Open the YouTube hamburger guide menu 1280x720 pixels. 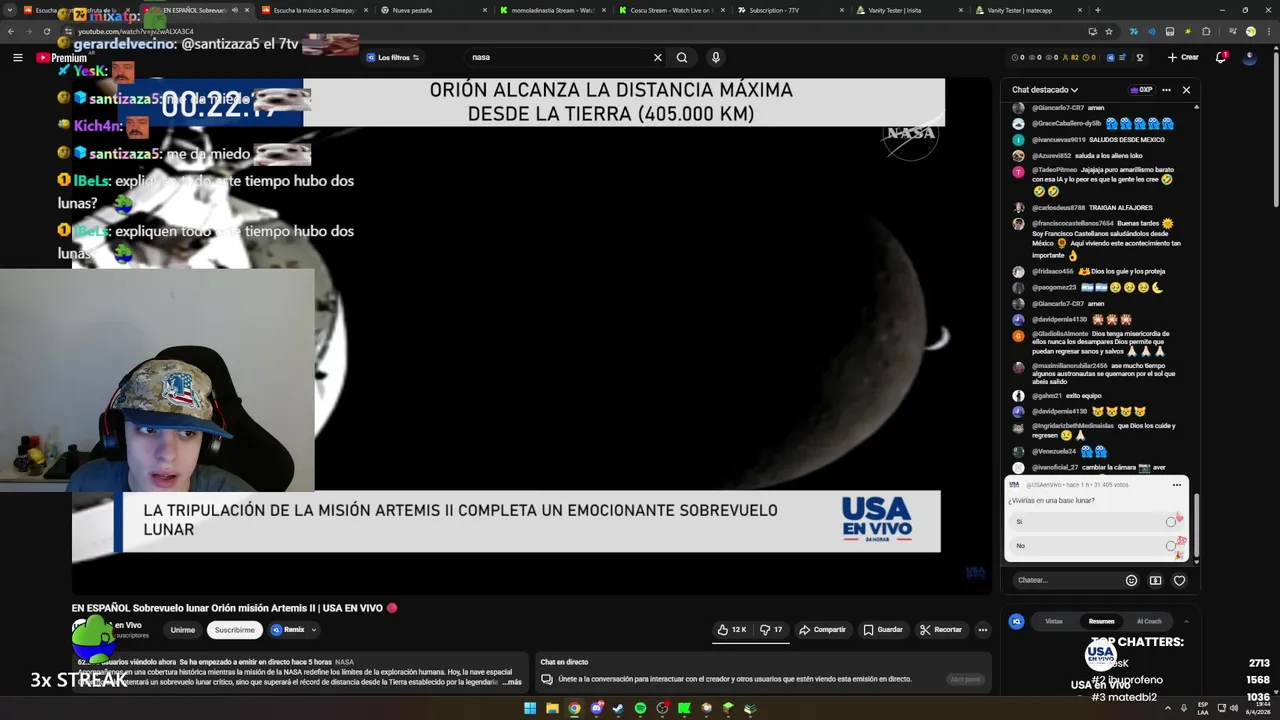pyautogui.click(x=17, y=58)
